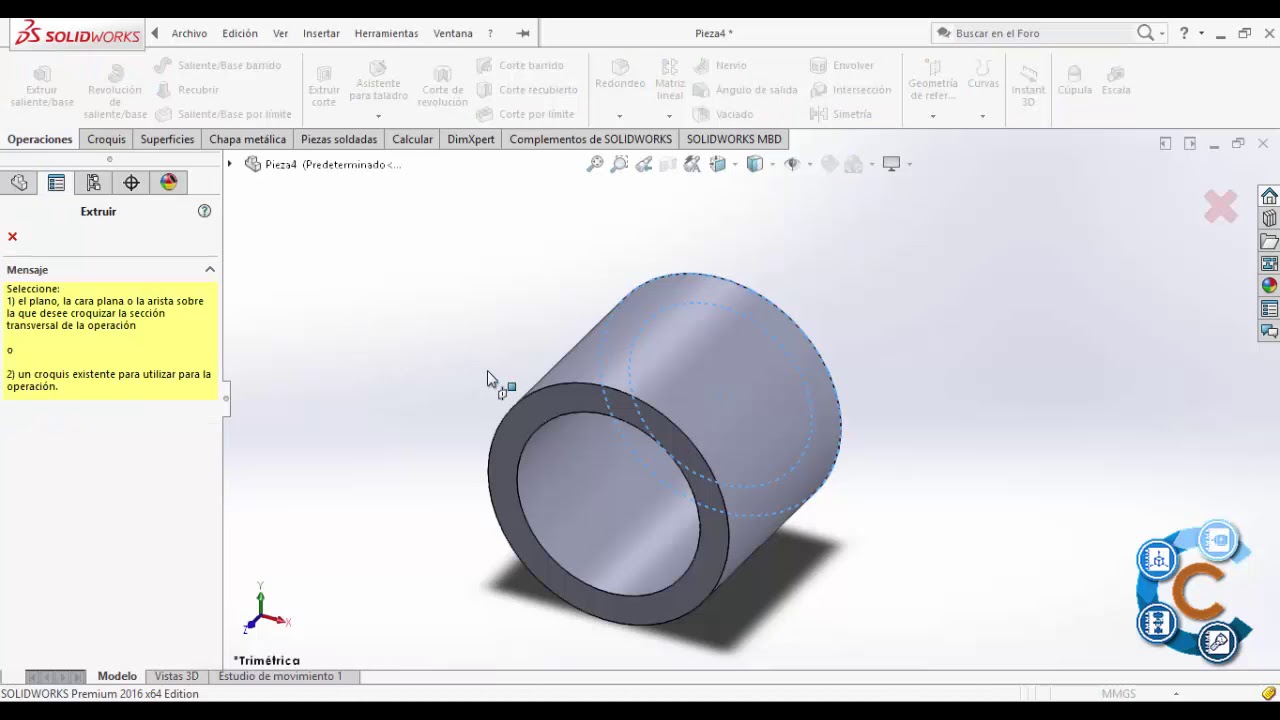
Task: Click Display Style cube icon
Action: 755,164
